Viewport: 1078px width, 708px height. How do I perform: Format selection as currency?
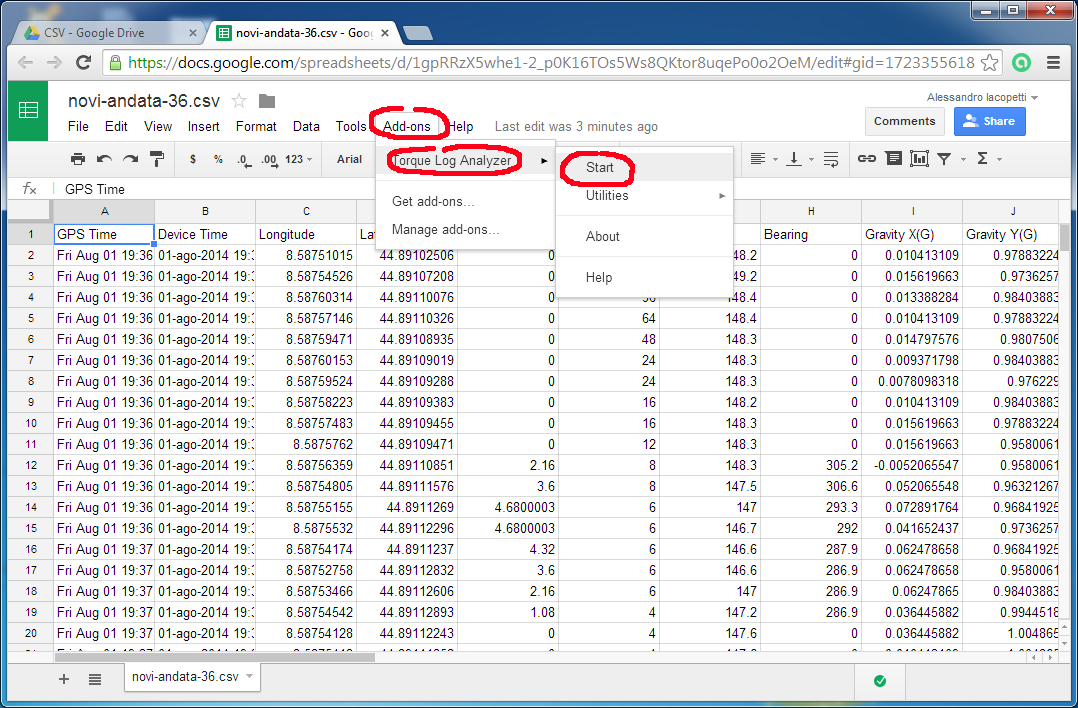[193, 159]
